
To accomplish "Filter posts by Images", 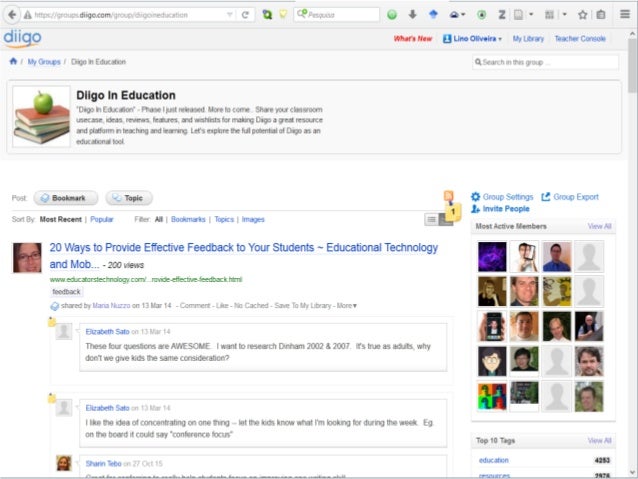I will 253,219.
